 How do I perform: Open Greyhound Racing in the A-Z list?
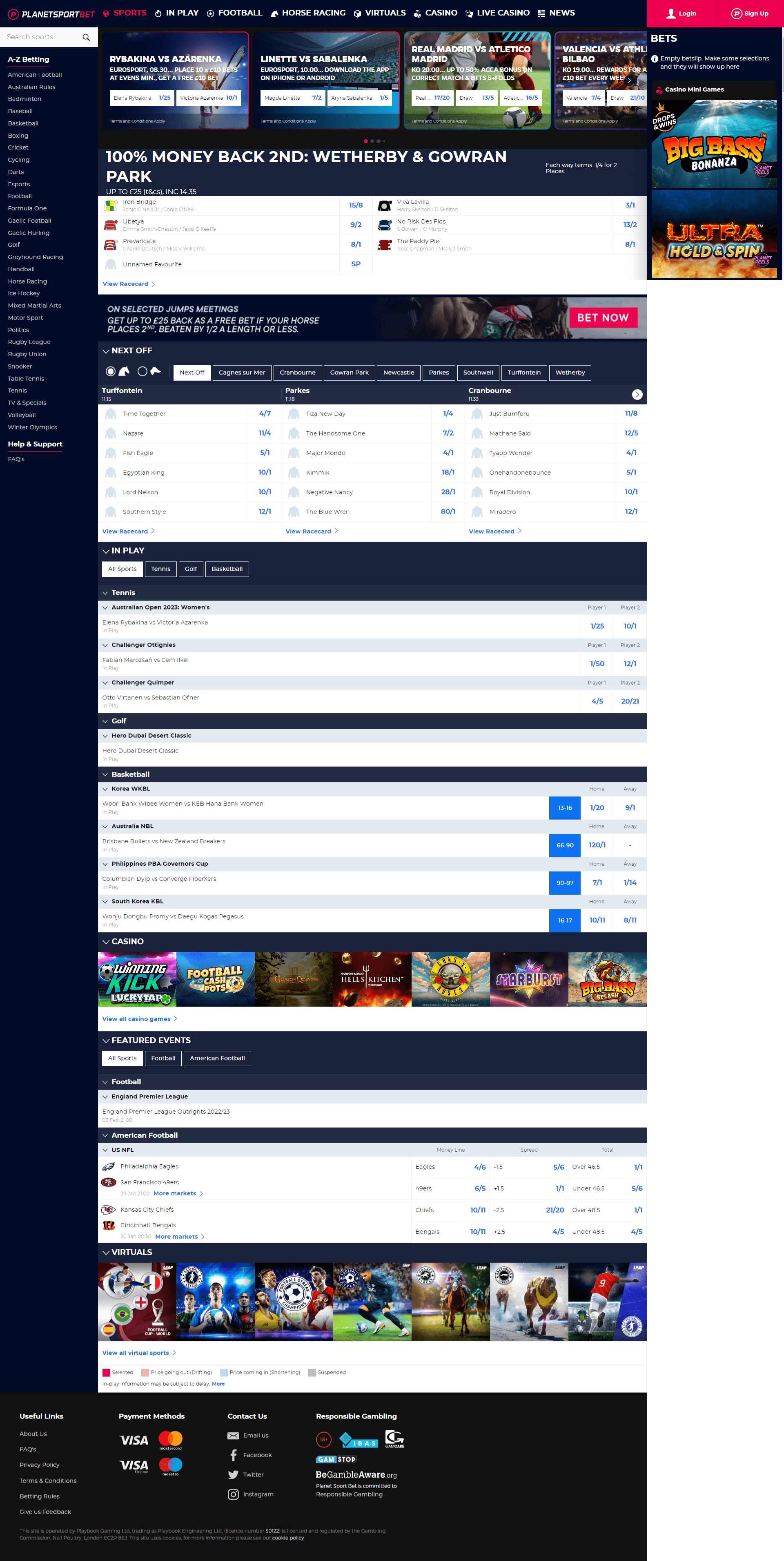point(35,257)
